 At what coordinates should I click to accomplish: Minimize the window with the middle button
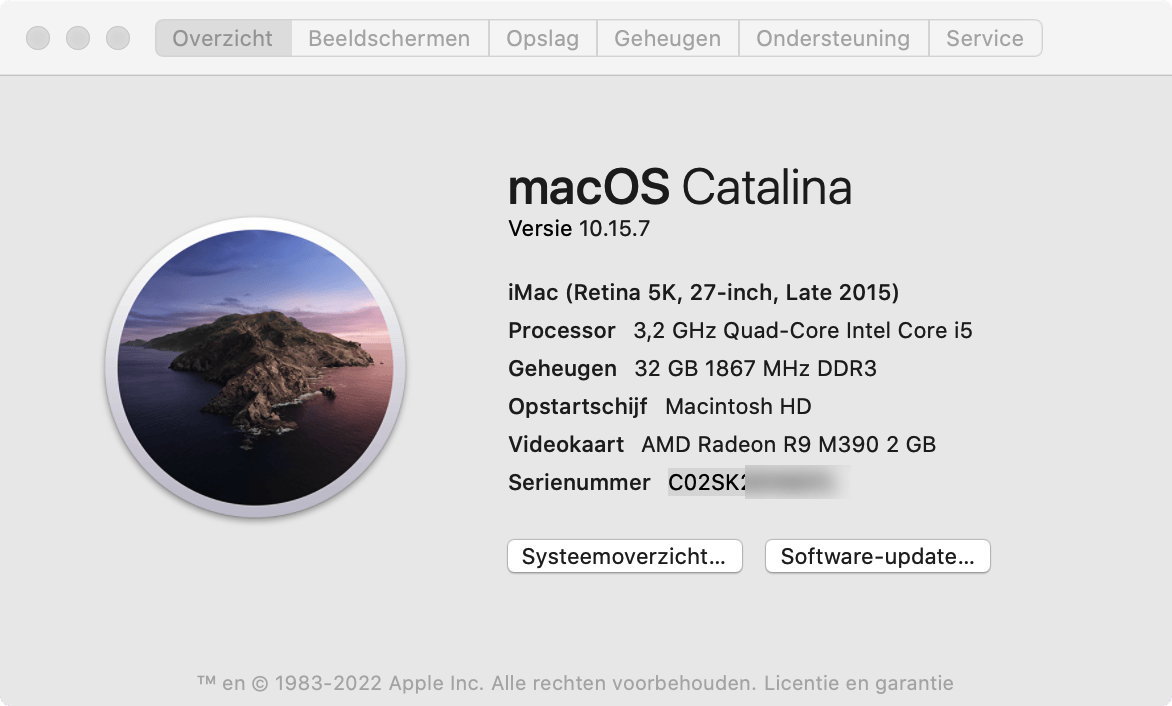[78, 39]
